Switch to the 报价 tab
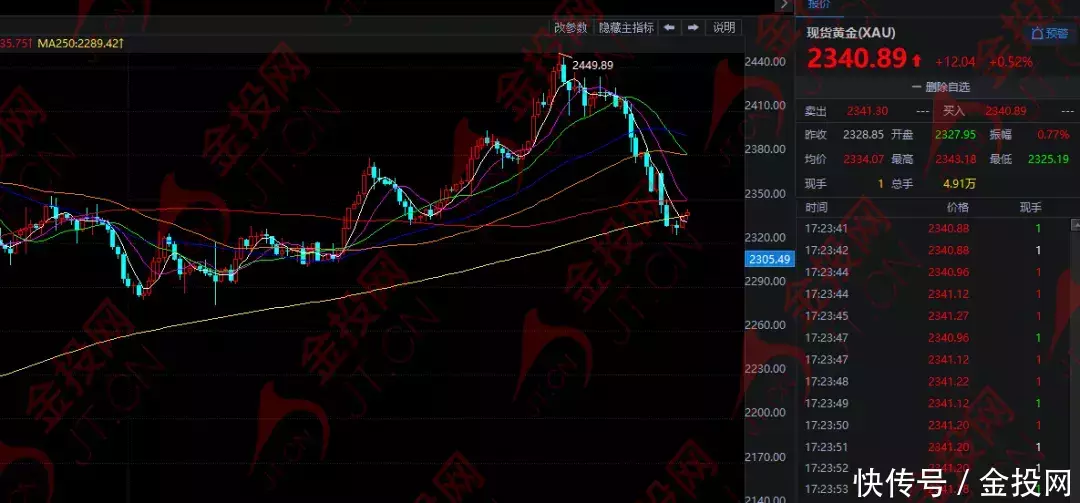 [819, 5]
